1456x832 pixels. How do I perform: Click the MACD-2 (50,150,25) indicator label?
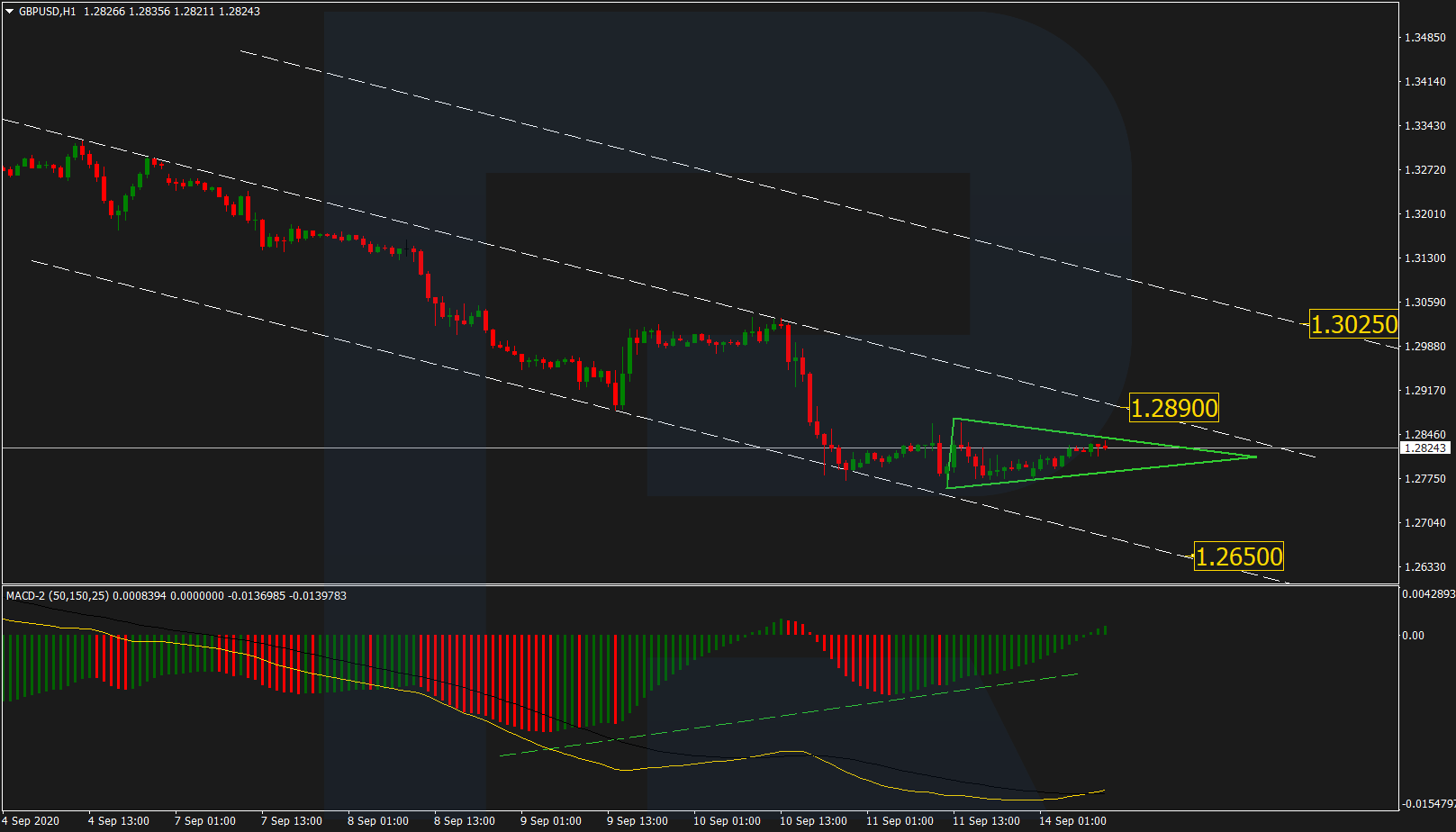point(58,596)
